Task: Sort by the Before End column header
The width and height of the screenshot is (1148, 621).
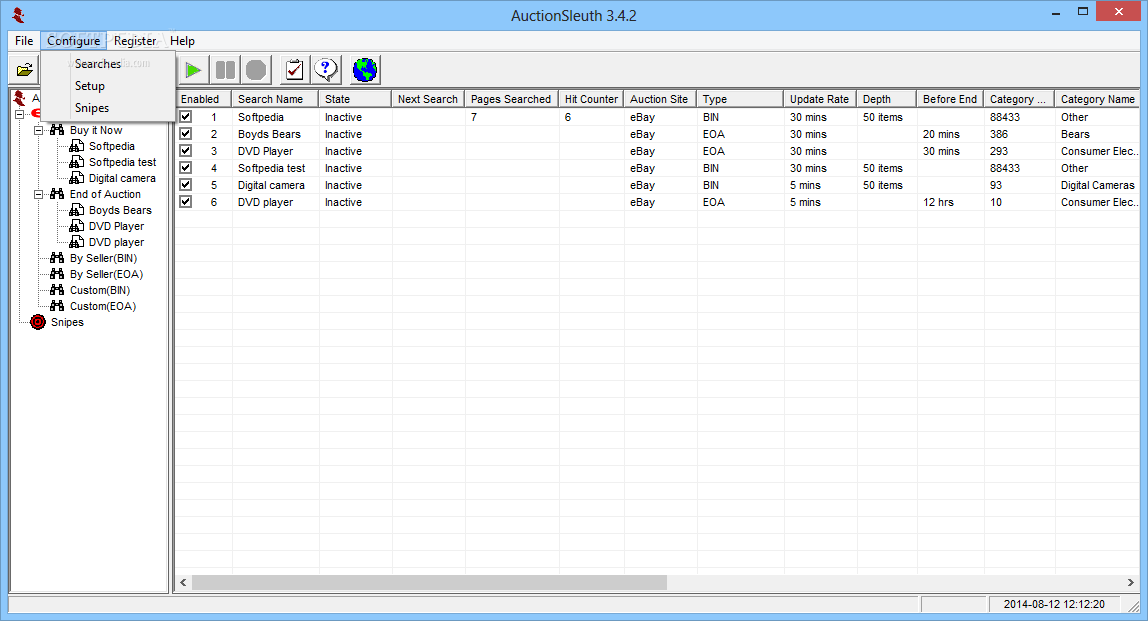Action: (x=950, y=99)
